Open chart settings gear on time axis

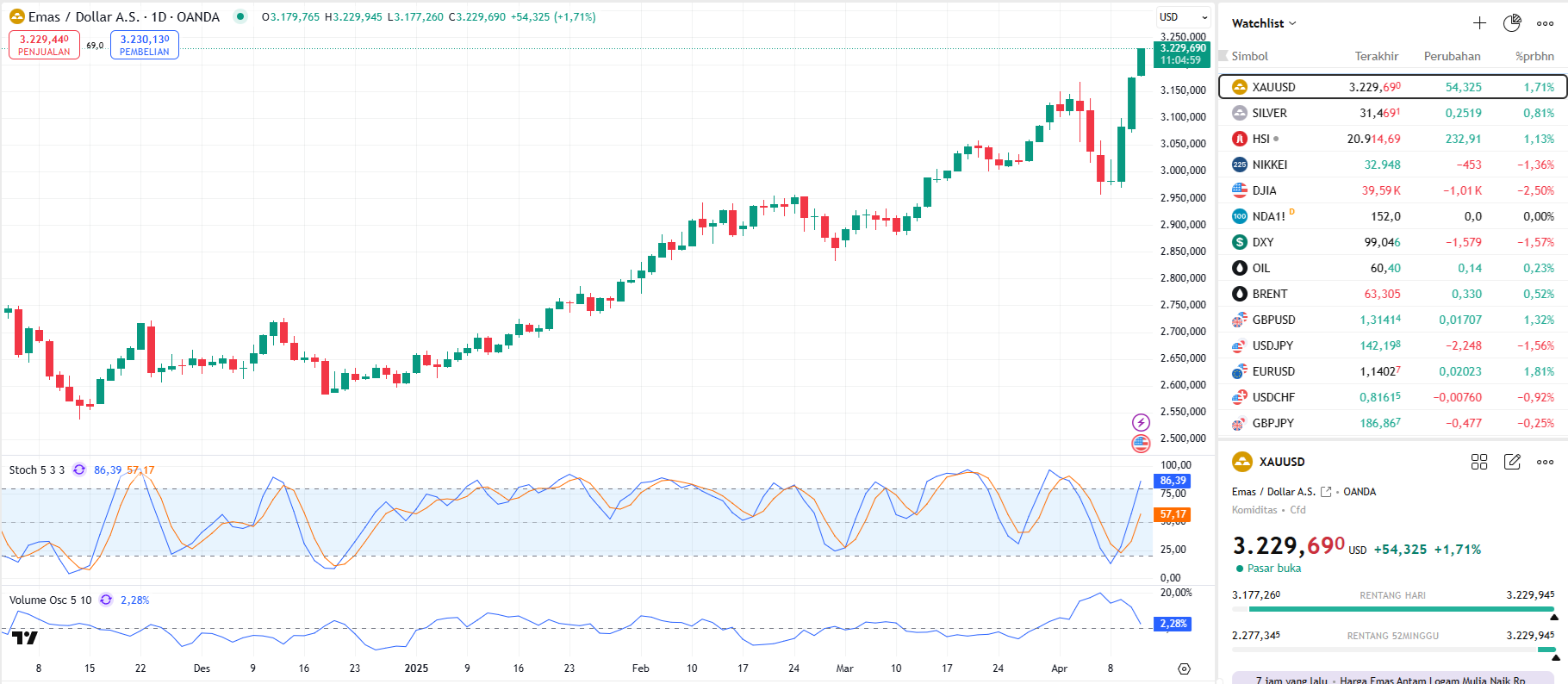[x=1184, y=668]
